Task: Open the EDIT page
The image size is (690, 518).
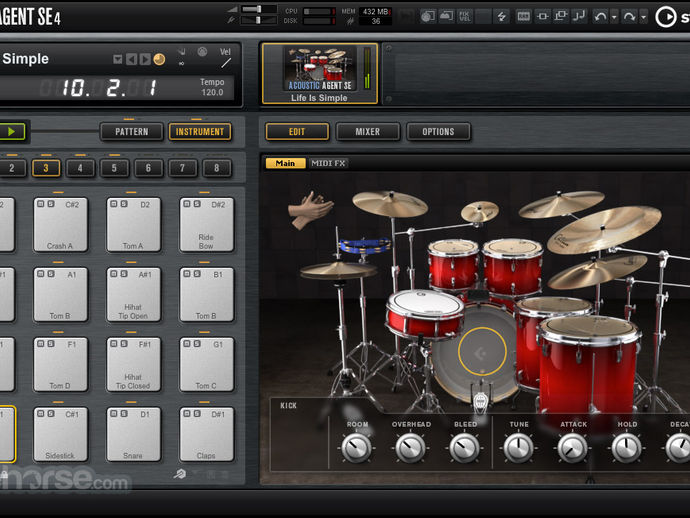Action: tap(297, 132)
